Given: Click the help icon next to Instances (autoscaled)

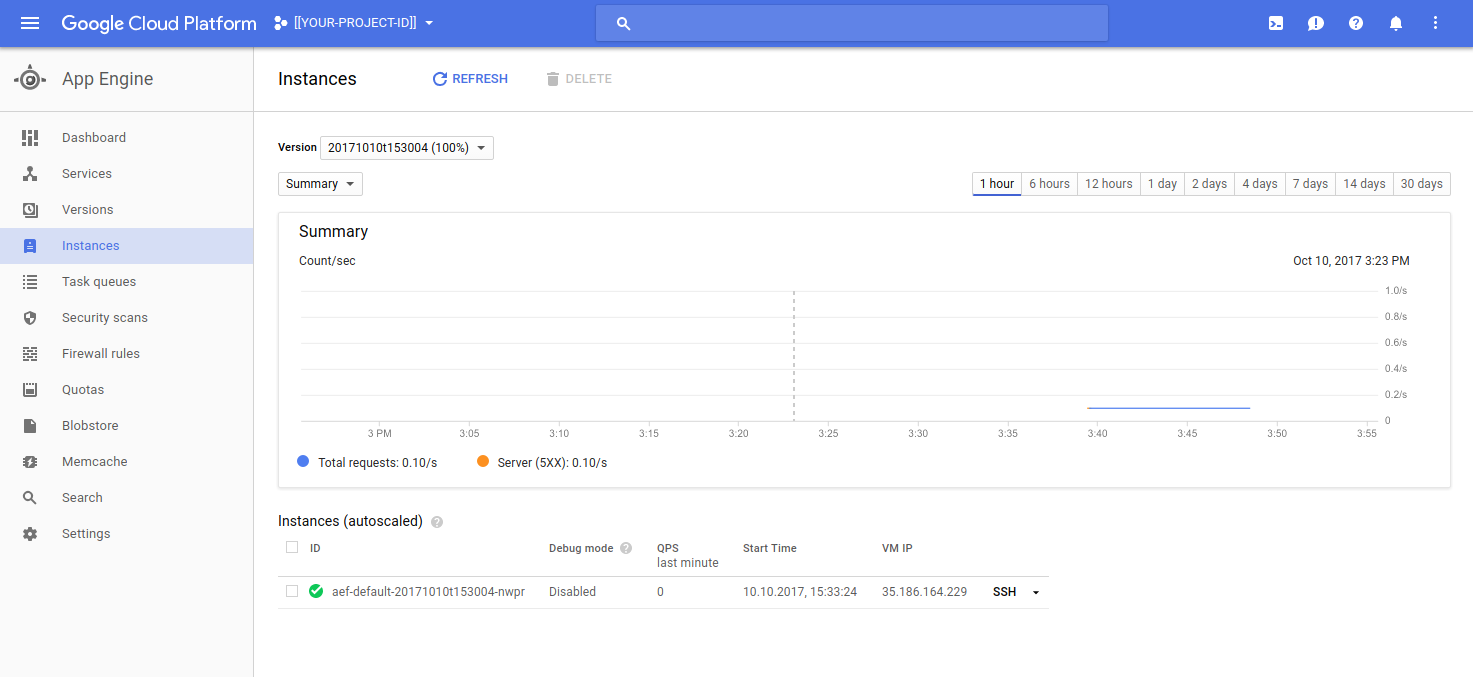Looking at the screenshot, I should (x=437, y=522).
